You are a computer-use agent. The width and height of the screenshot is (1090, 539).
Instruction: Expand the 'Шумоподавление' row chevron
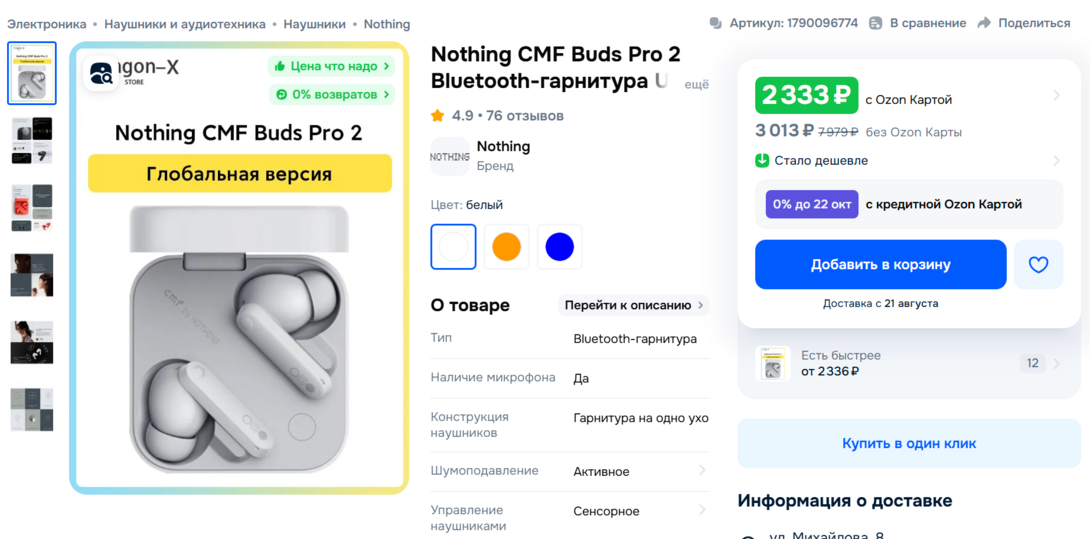(x=702, y=471)
